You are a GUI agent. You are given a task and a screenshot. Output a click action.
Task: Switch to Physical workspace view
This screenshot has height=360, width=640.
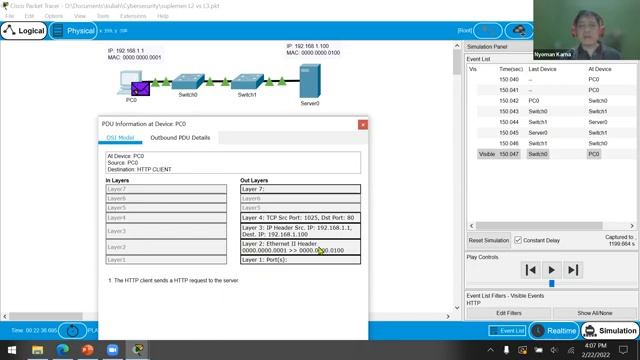(73, 31)
